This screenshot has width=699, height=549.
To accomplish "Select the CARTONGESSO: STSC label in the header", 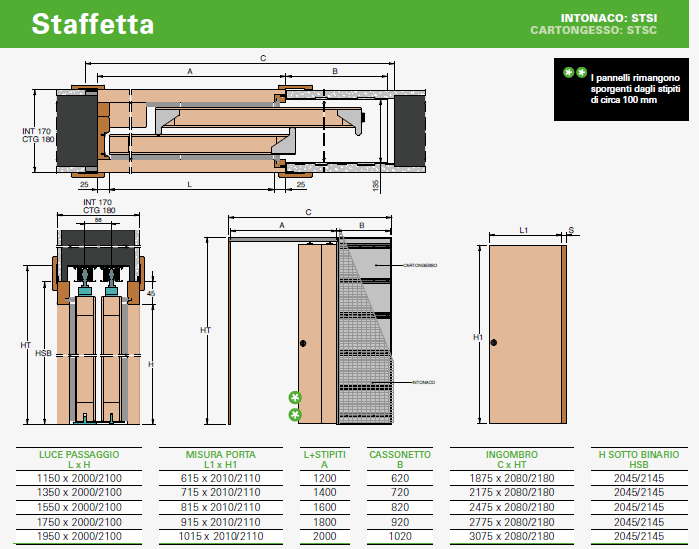I will [594, 31].
